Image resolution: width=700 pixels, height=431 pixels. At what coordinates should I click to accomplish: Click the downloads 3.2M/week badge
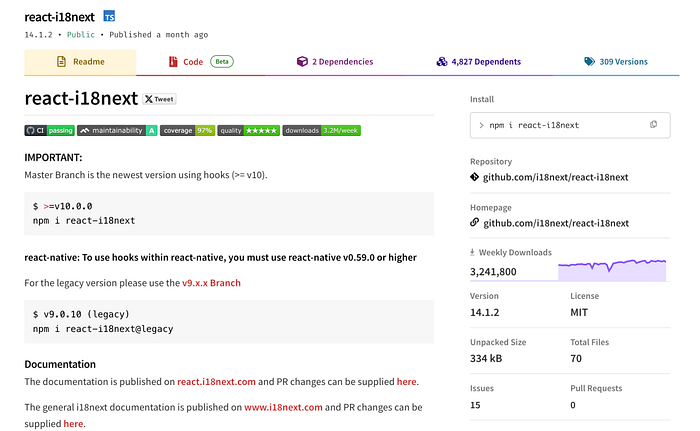(x=321, y=130)
